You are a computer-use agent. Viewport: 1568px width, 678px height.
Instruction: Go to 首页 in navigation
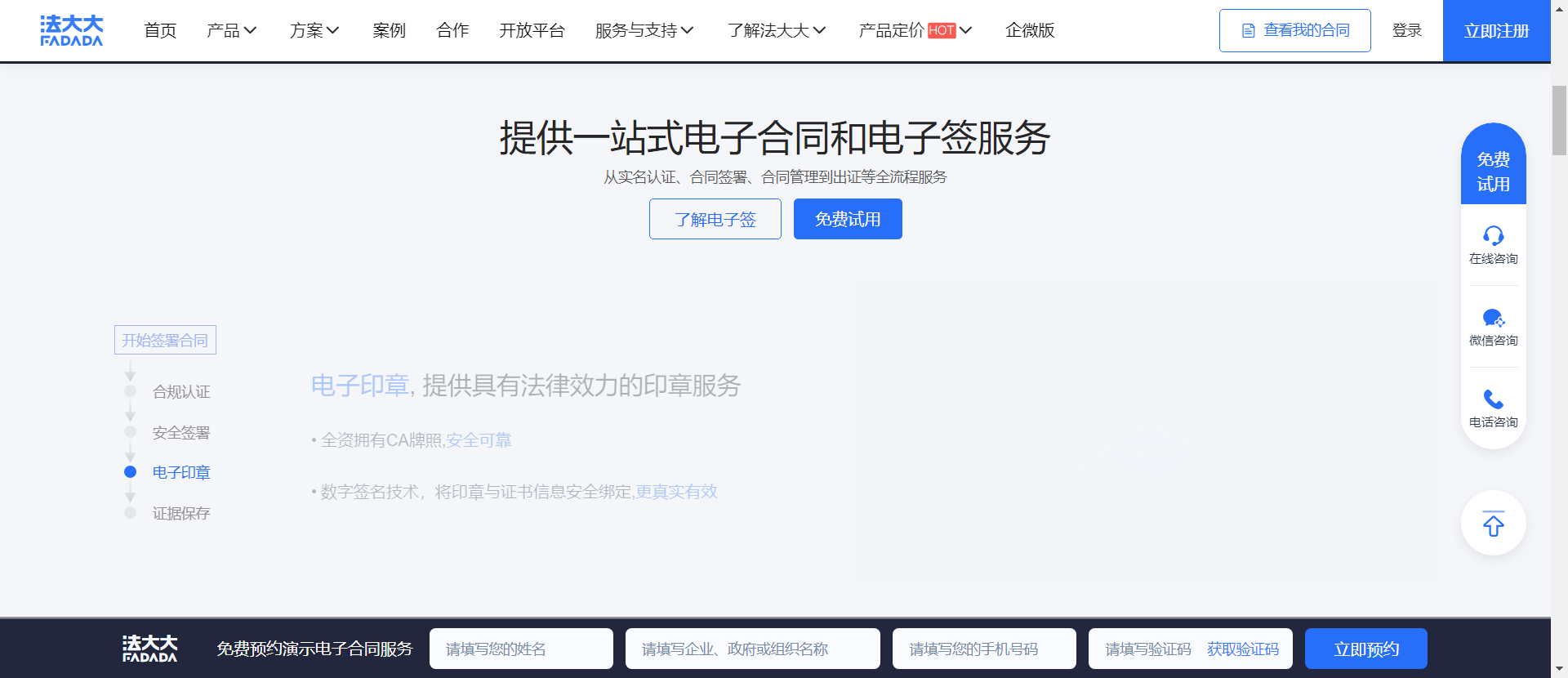click(160, 30)
